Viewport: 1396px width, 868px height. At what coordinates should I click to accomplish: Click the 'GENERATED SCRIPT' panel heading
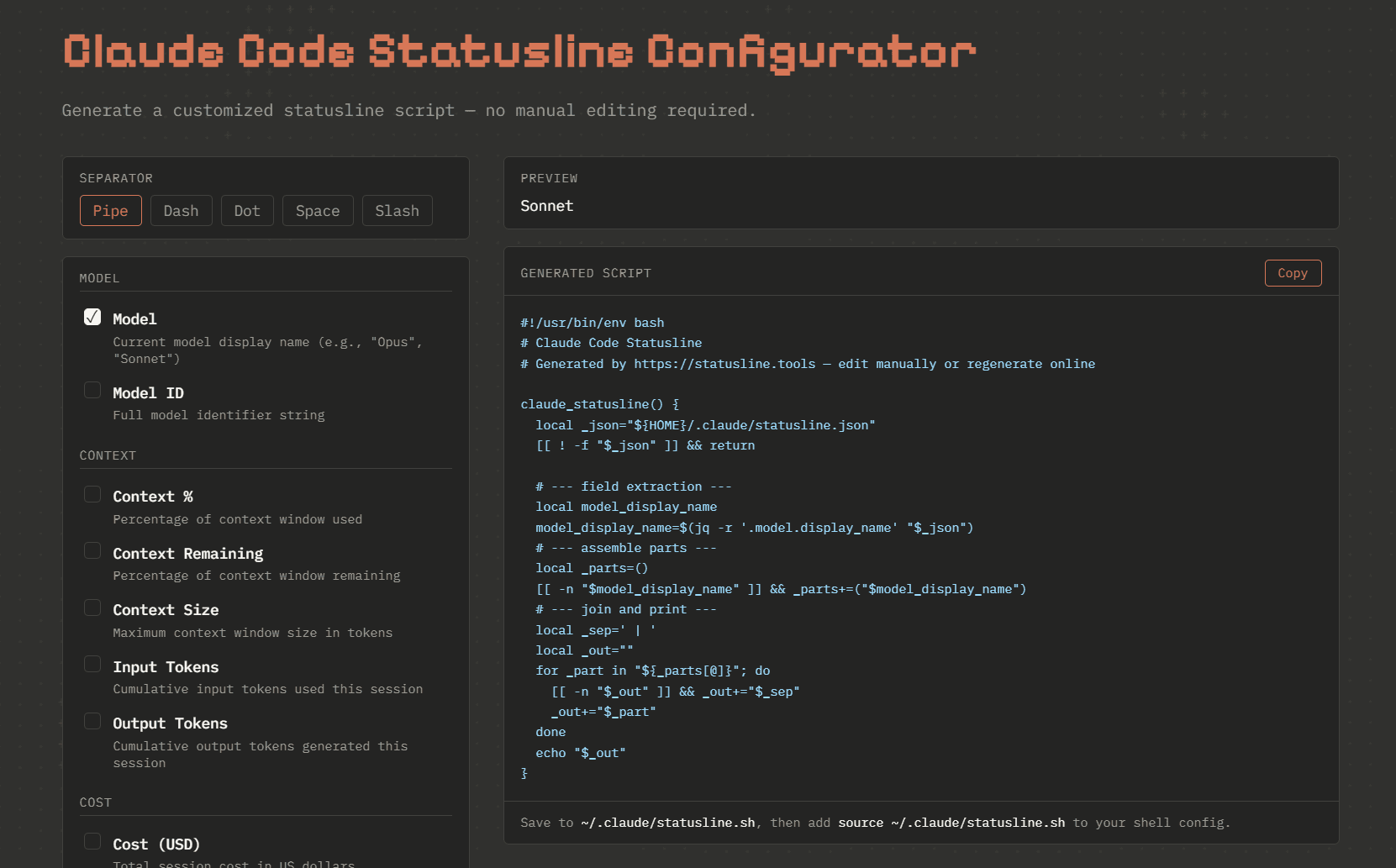[586, 273]
